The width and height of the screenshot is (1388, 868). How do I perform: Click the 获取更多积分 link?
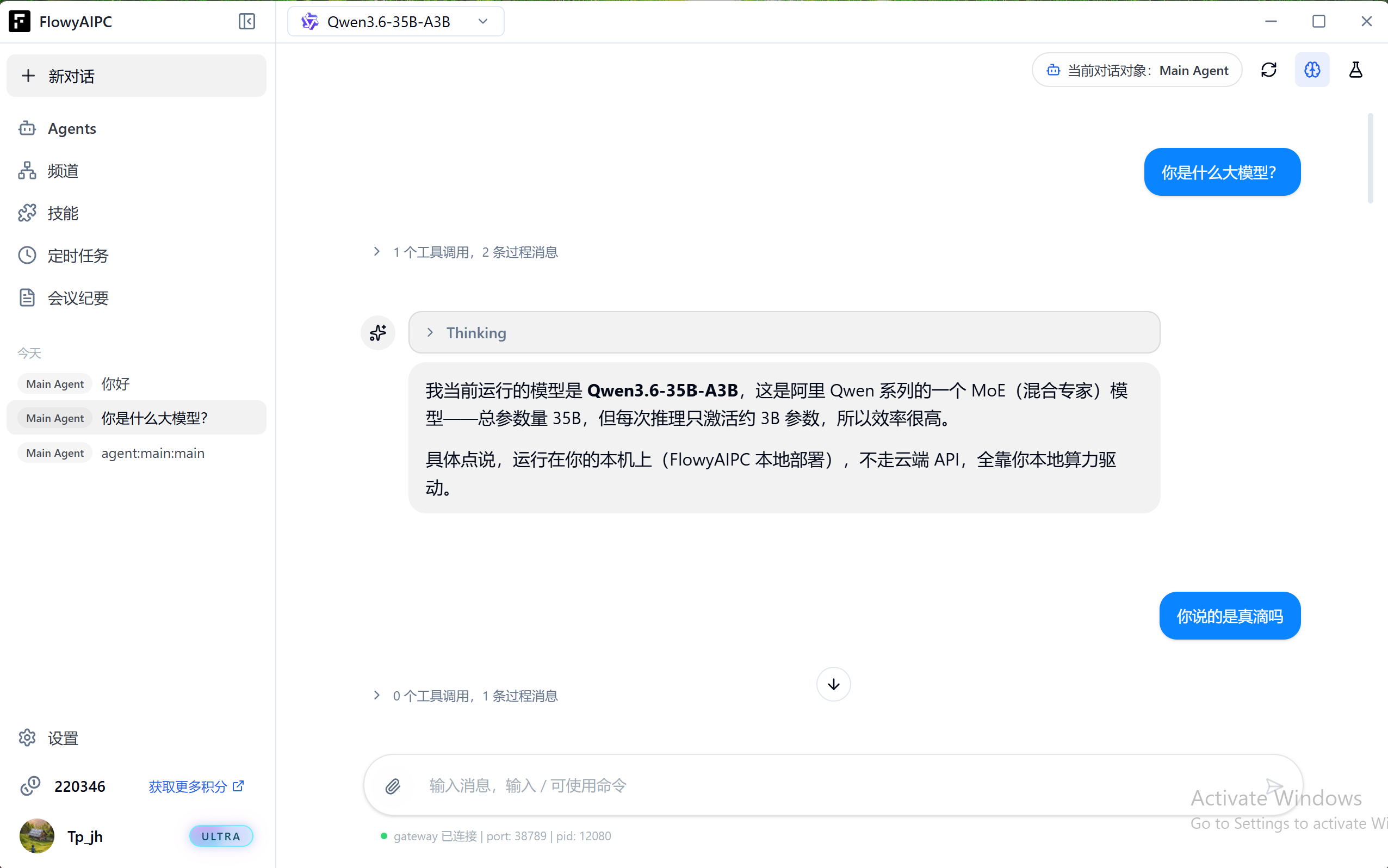pyautogui.click(x=196, y=786)
